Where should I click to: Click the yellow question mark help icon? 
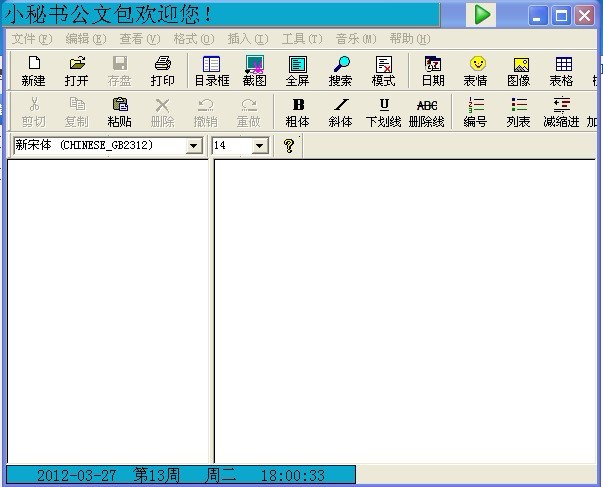click(289, 145)
